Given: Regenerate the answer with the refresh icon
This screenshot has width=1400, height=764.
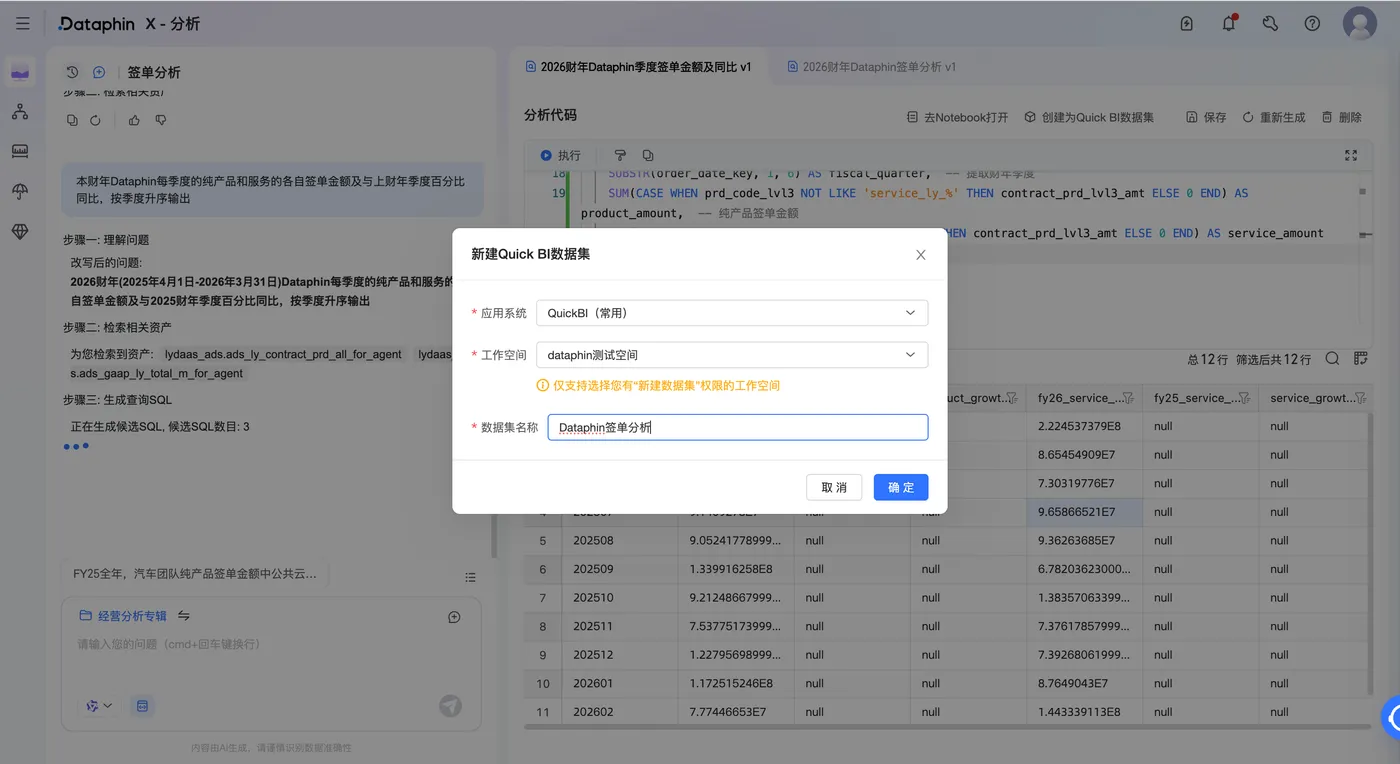Looking at the screenshot, I should pos(95,120).
